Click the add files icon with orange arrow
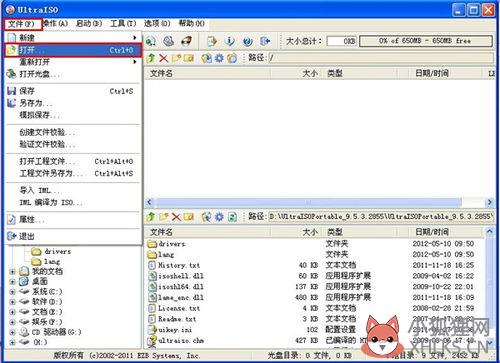 pyautogui.click(x=212, y=41)
